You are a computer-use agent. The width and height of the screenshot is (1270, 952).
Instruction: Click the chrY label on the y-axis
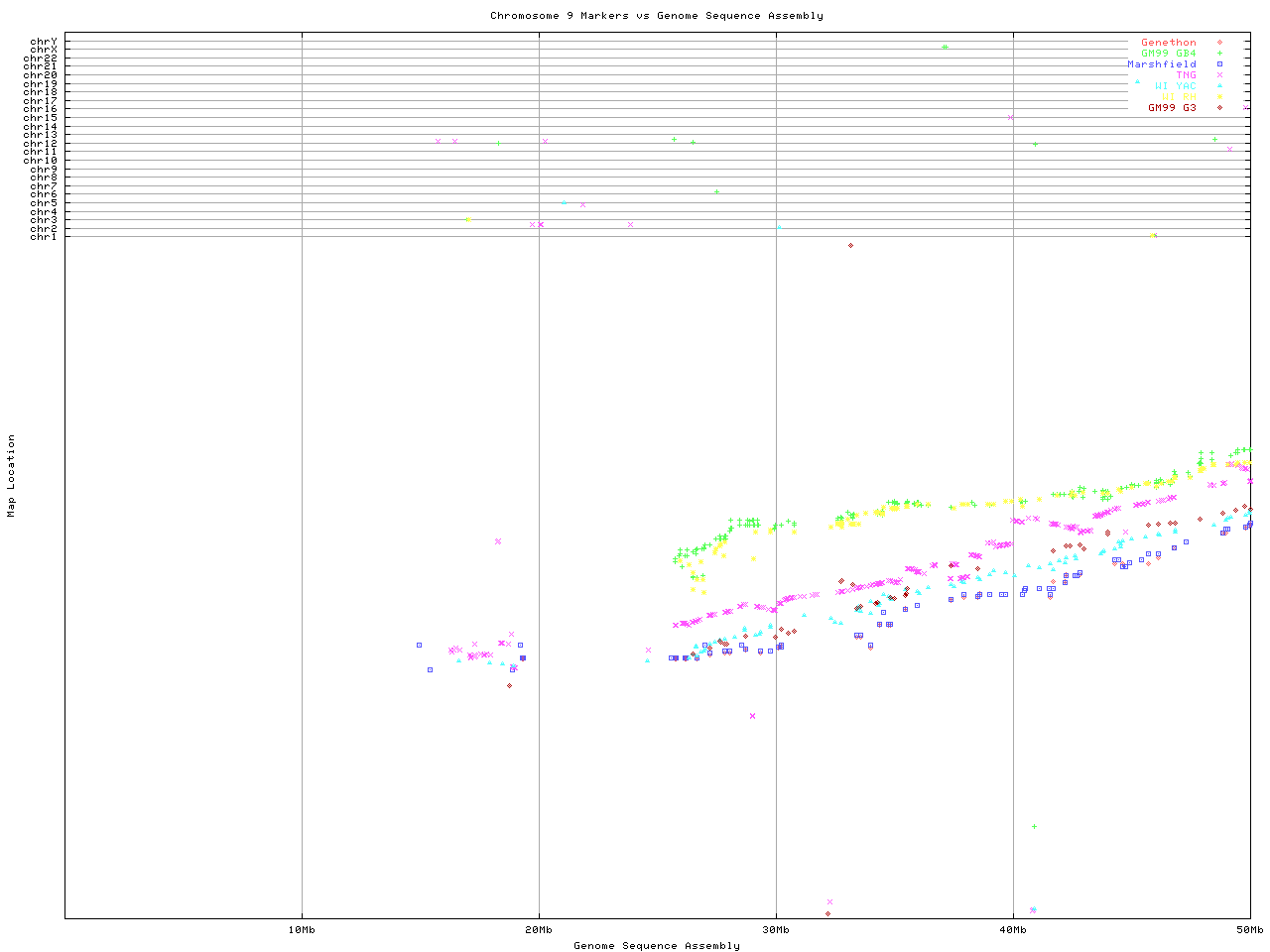click(44, 42)
